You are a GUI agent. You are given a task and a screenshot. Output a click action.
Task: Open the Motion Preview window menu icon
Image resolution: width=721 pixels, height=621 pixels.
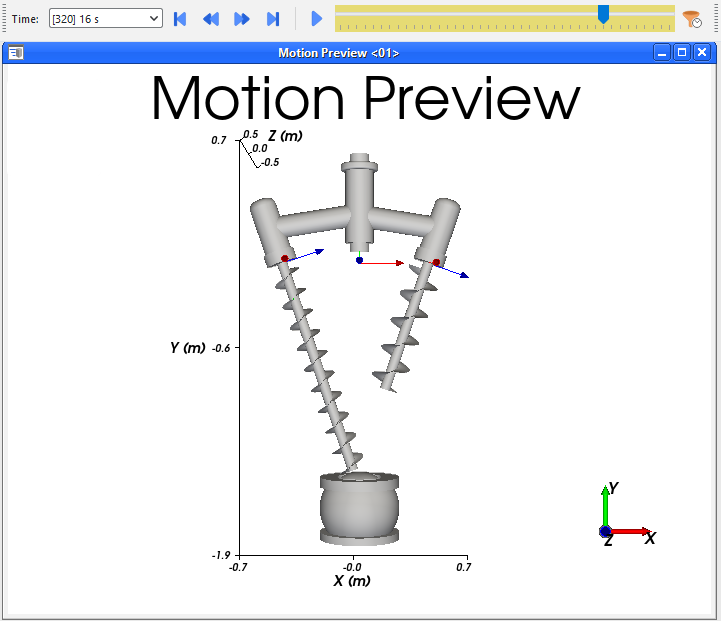(16, 53)
